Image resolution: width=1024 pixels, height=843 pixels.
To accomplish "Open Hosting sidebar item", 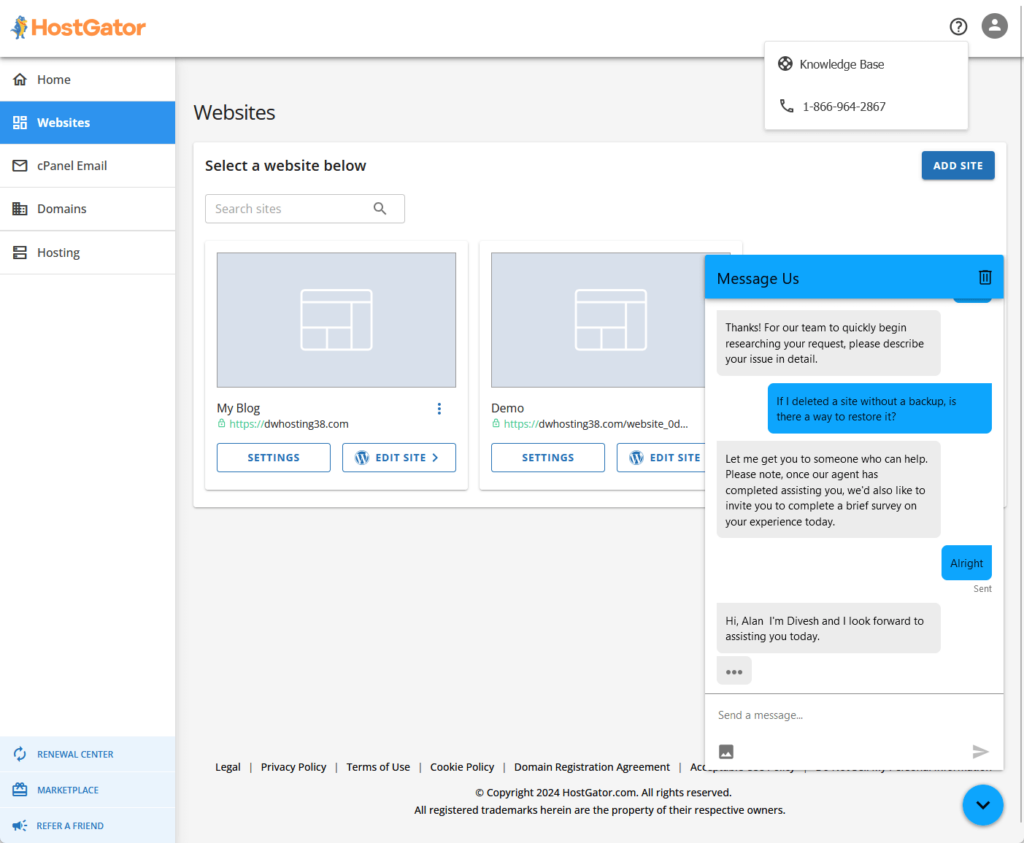I will click(x=88, y=253).
